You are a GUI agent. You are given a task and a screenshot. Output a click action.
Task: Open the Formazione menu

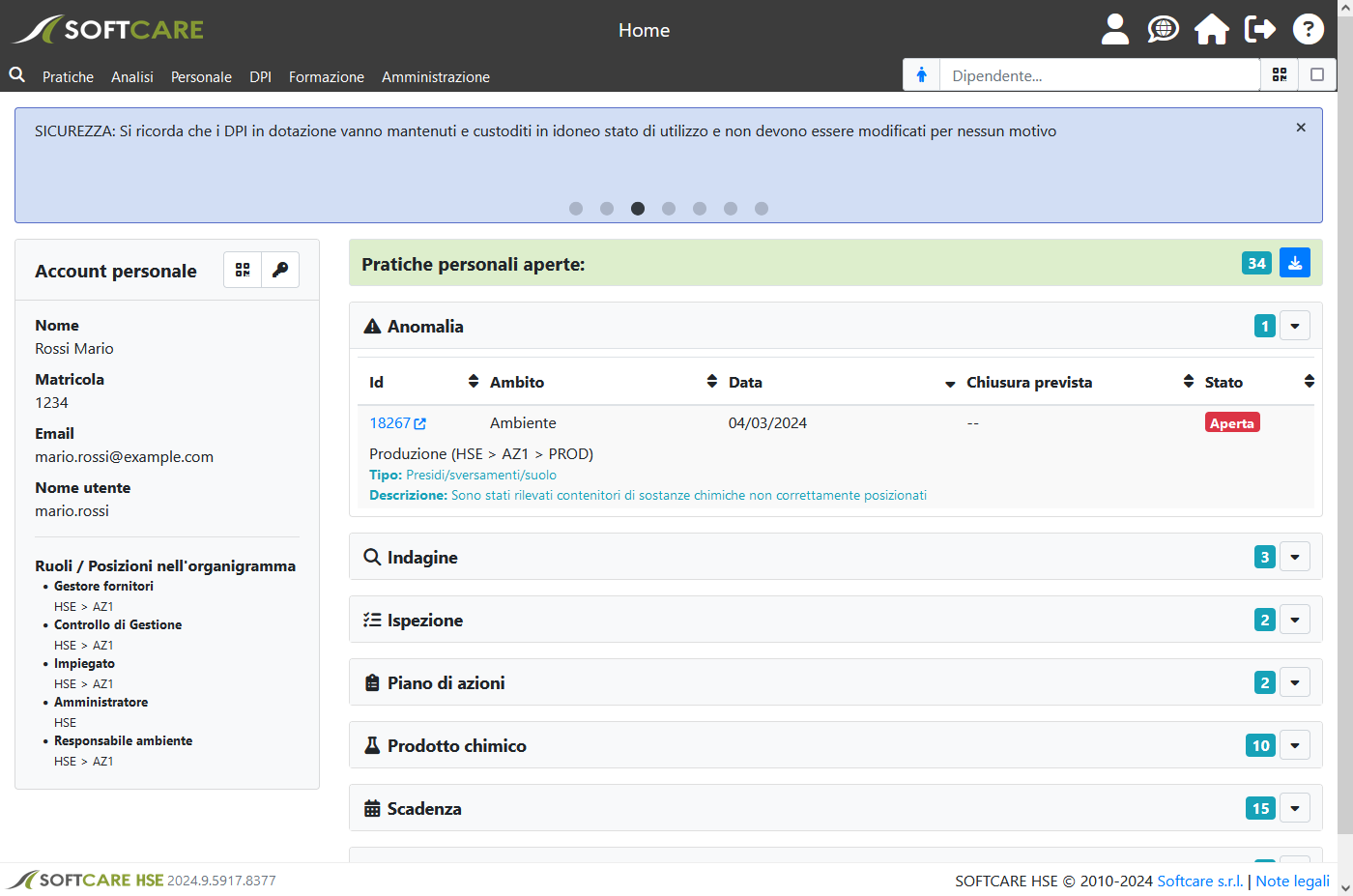point(326,77)
